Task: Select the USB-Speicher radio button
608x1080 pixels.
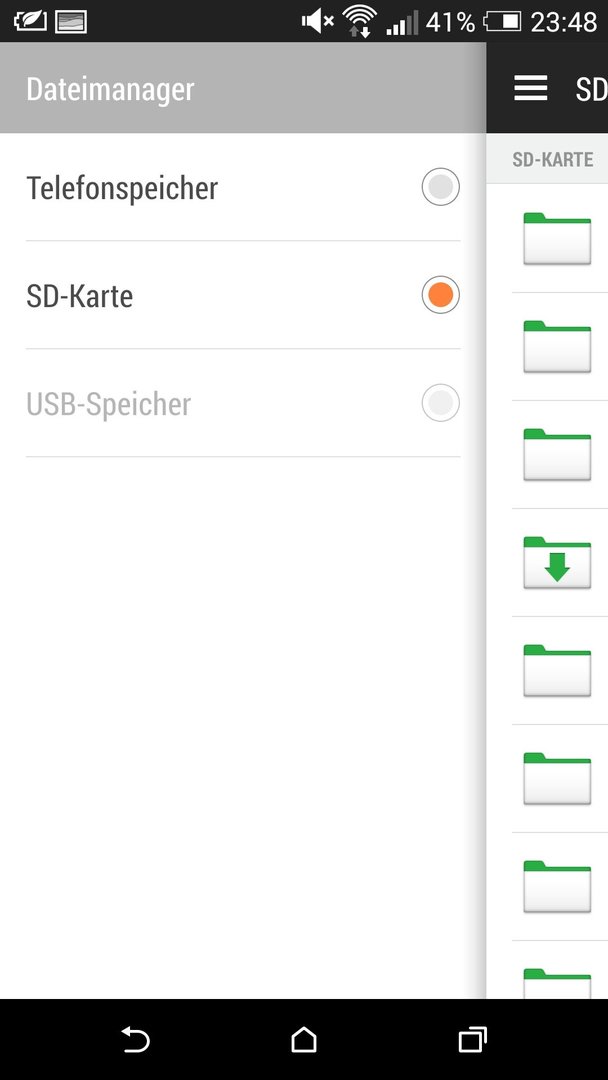Action: point(441,403)
